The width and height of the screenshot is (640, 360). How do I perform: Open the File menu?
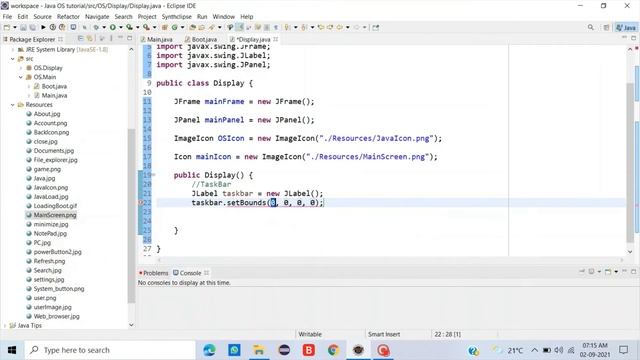[x=7, y=17]
